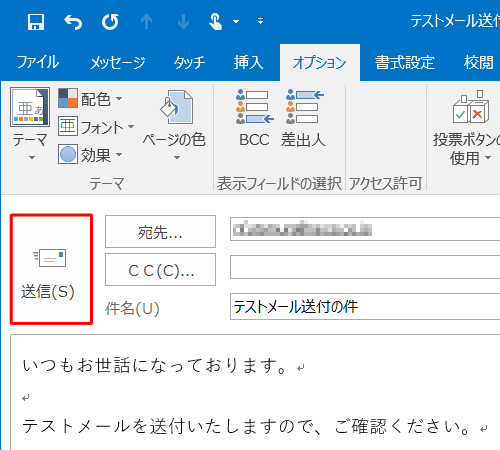Click into the empty CC field
Viewport: 500px width, 450px height.
(x=365, y=267)
